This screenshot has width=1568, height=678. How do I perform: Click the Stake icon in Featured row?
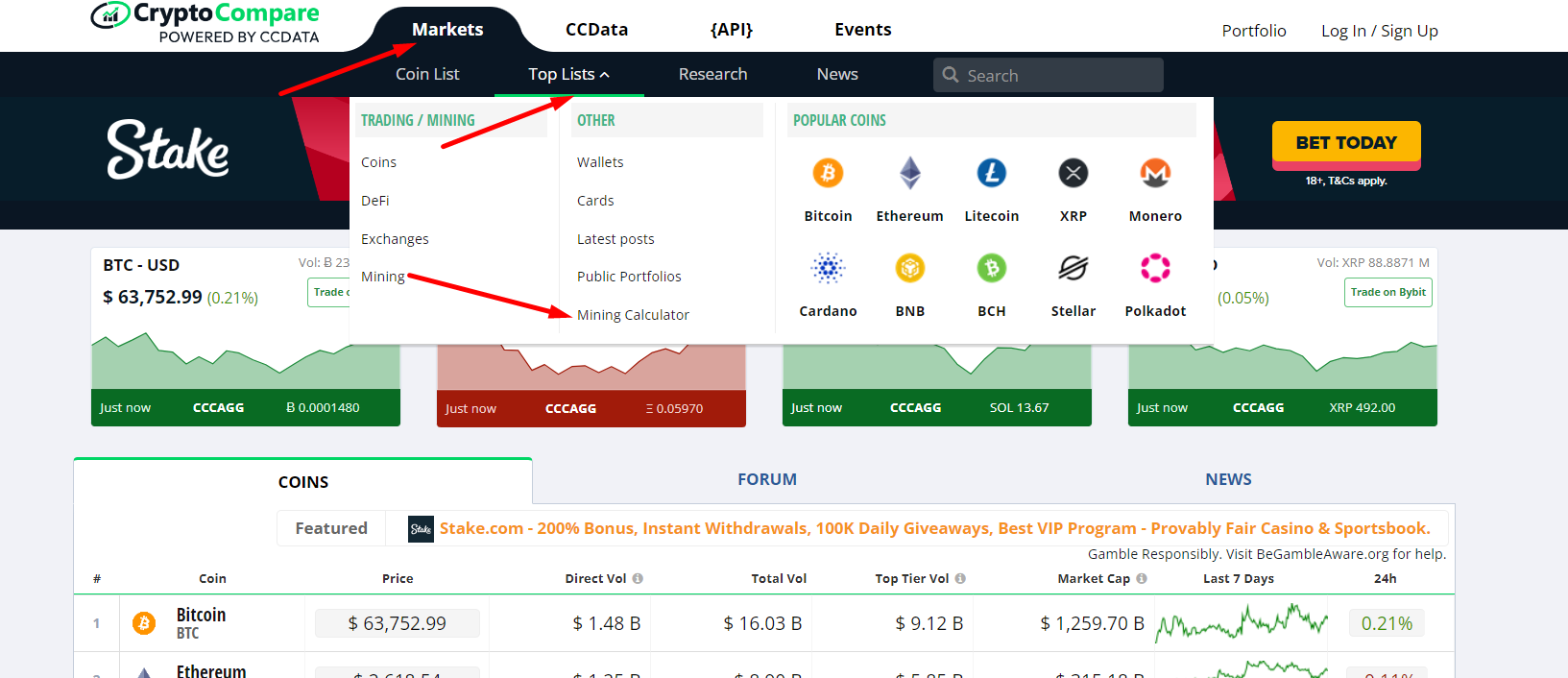pyautogui.click(x=421, y=529)
